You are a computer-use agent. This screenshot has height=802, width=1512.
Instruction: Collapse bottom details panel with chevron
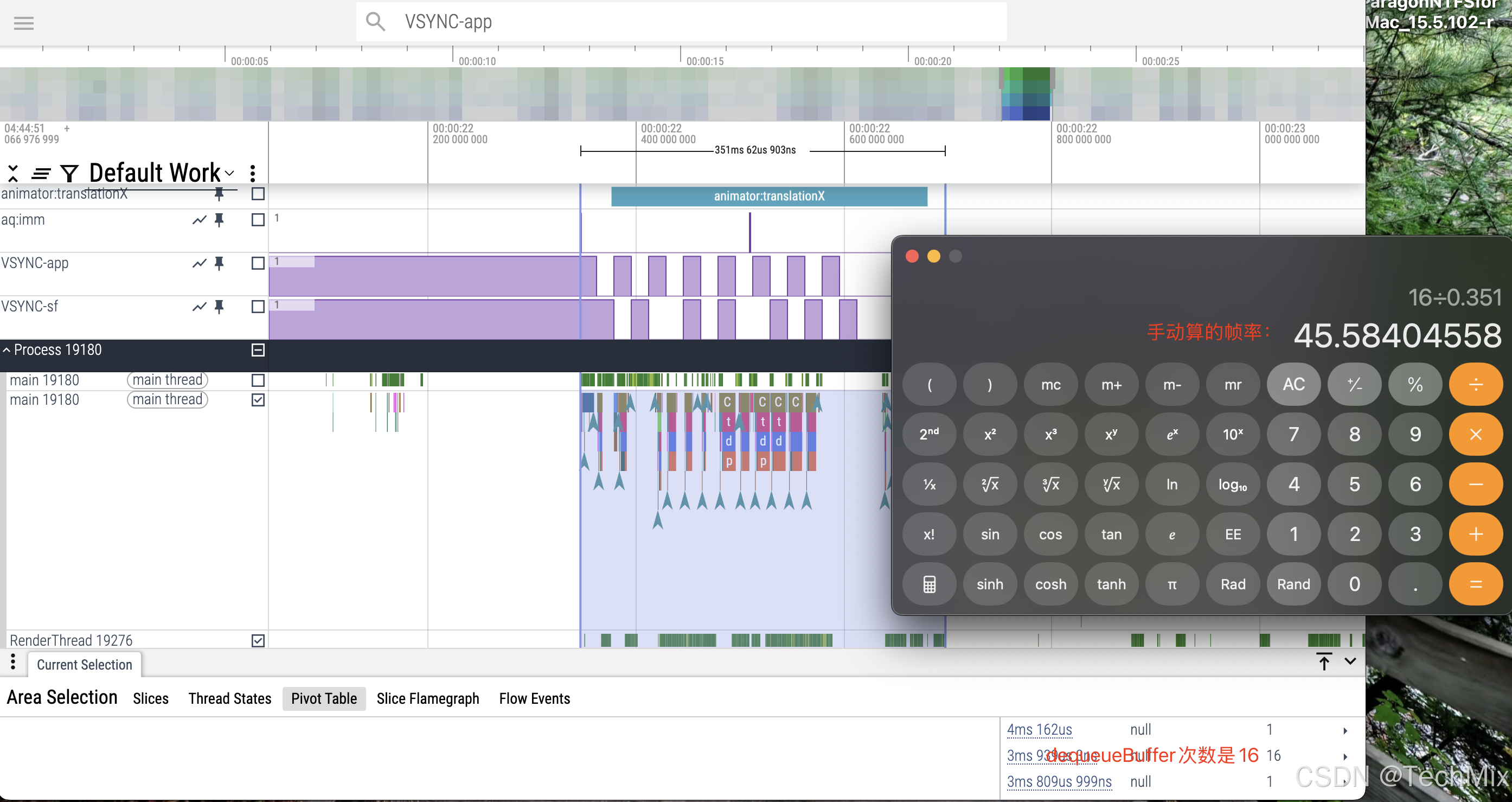[x=1350, y=661]
